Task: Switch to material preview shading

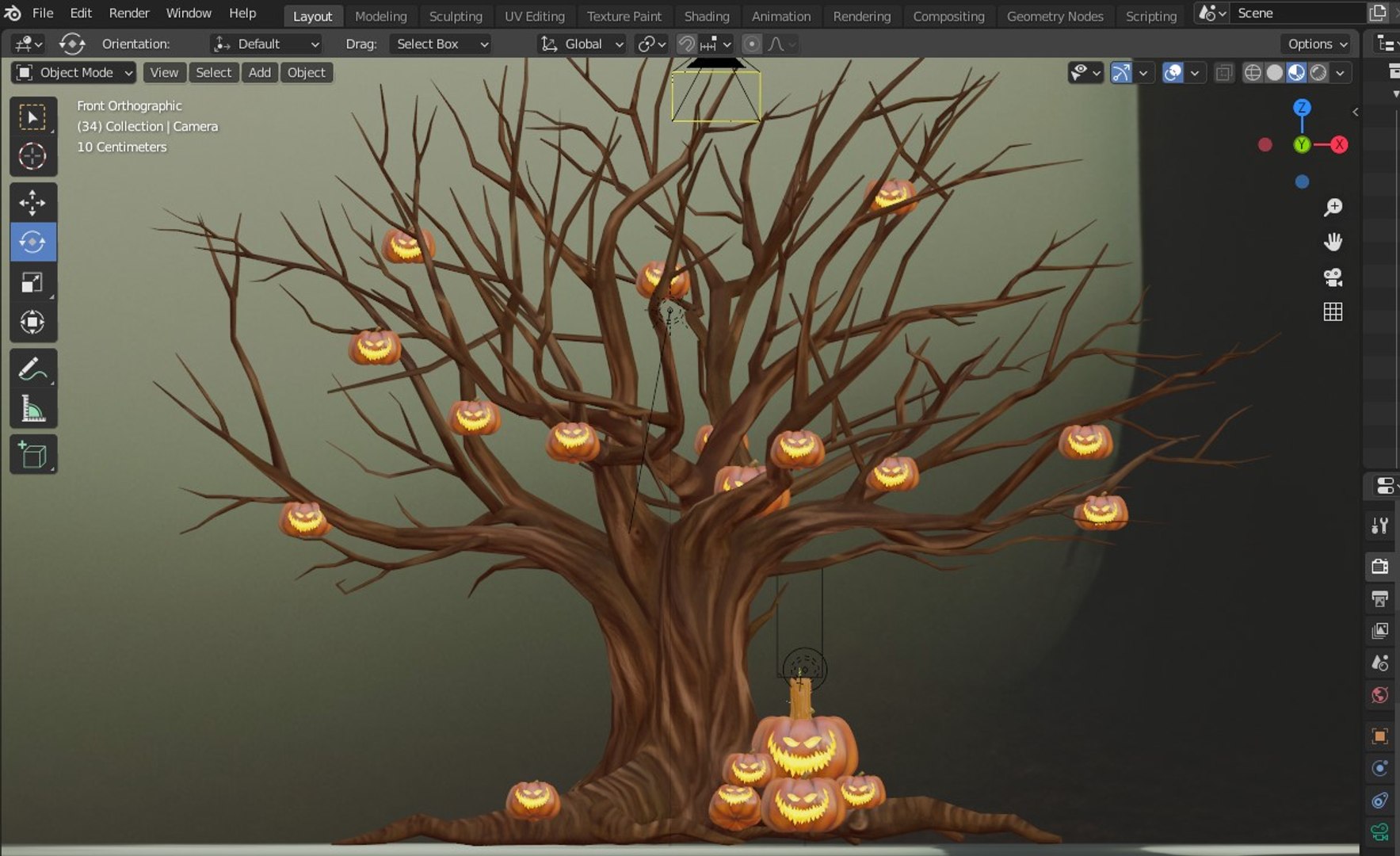Action: 1296,73
